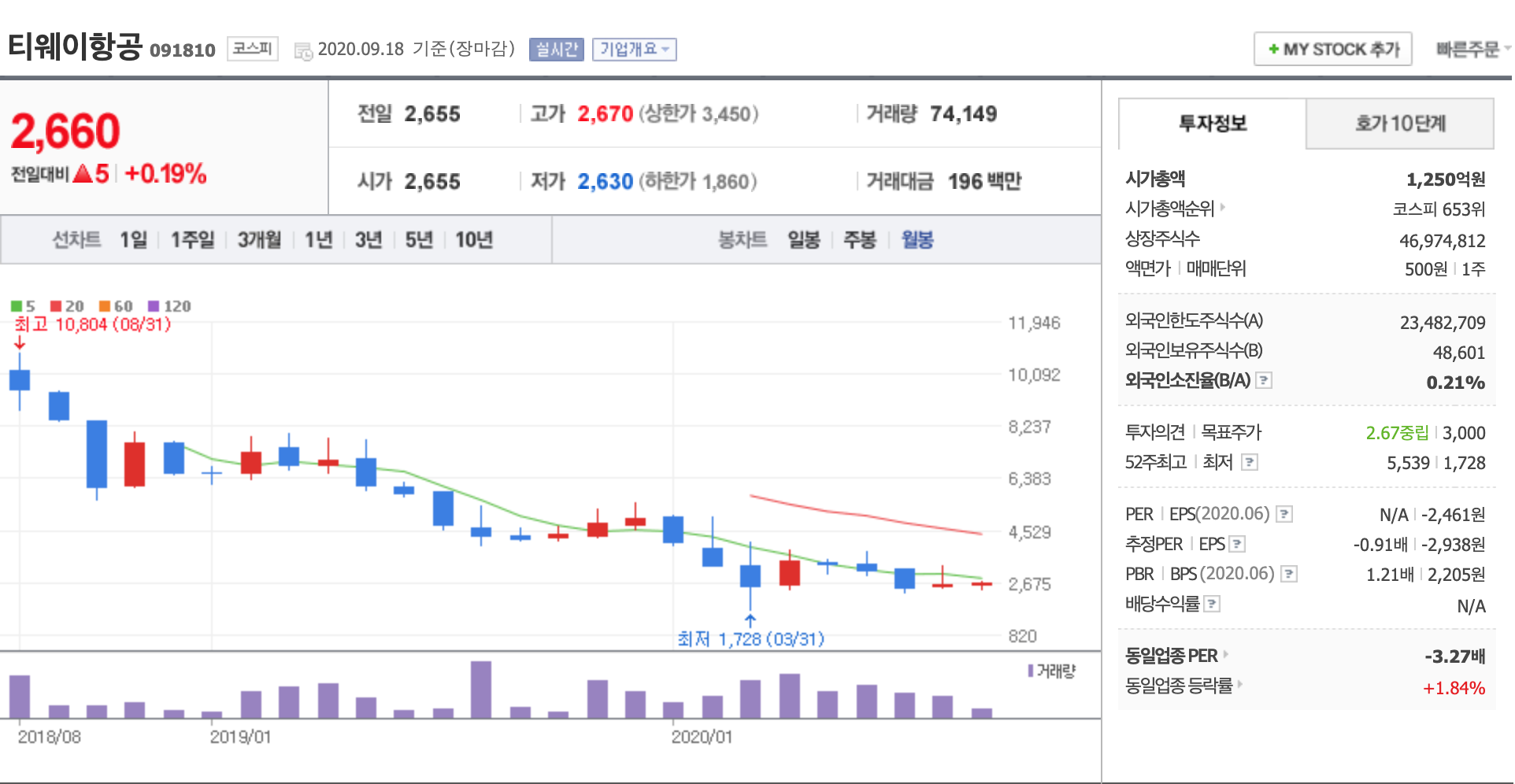This screenshot has height=784, width=1515.
Task: Click the 투자의견 value 2.67중립
Action: 1397,433
